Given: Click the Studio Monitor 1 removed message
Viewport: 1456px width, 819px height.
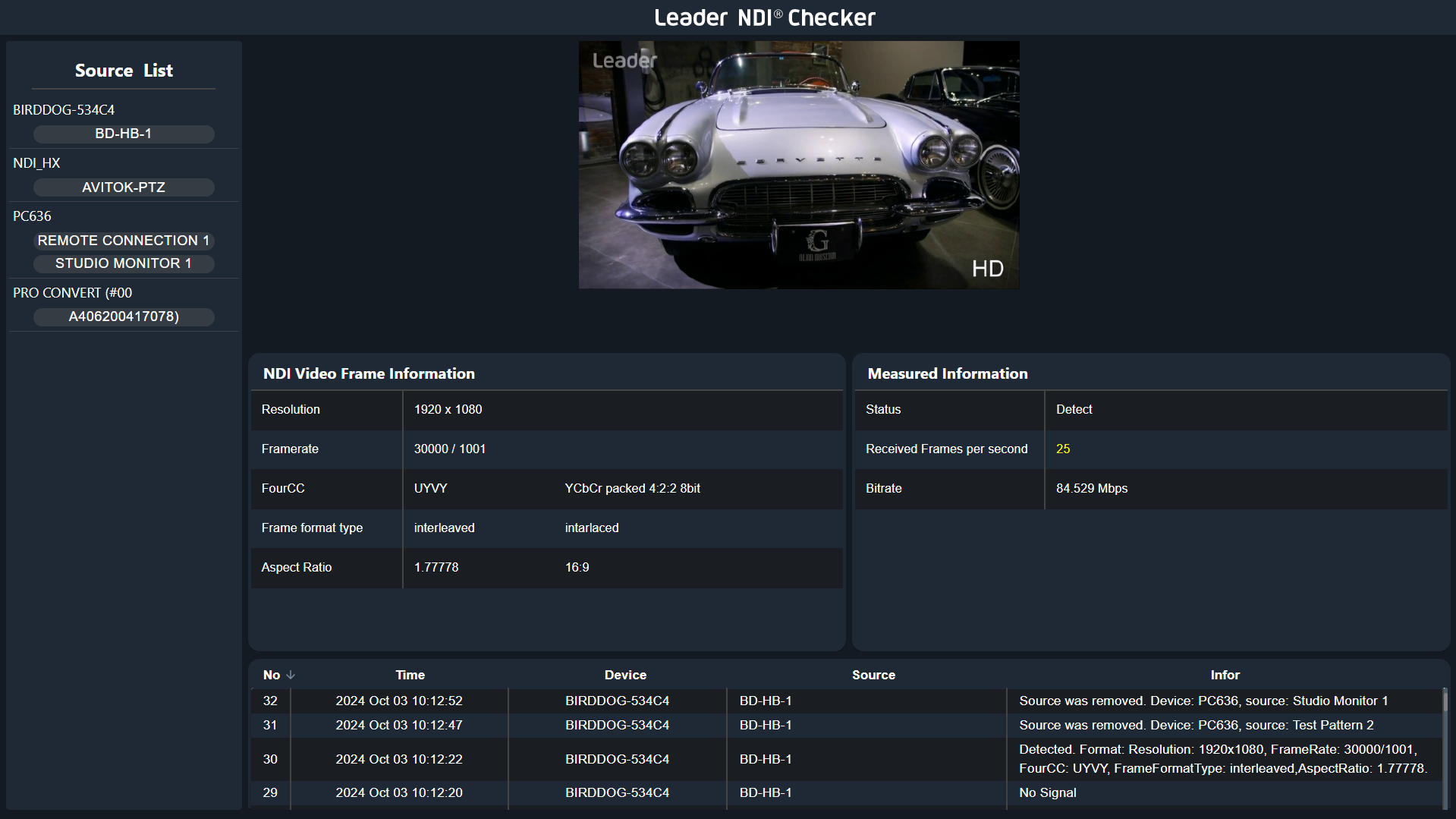Looking at the screenshot, I should (1203, 701).
